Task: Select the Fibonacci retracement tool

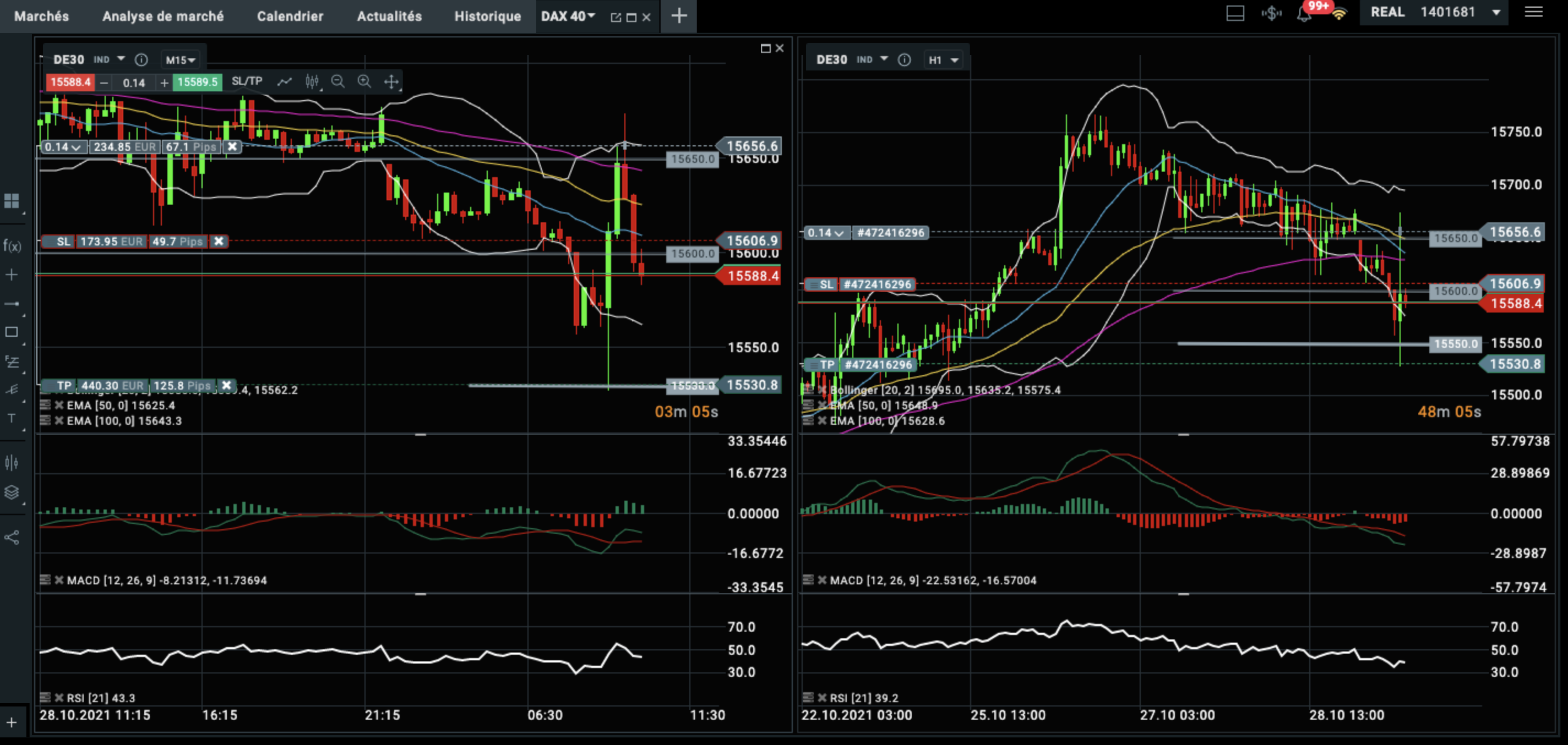Action: click(12, 361)
